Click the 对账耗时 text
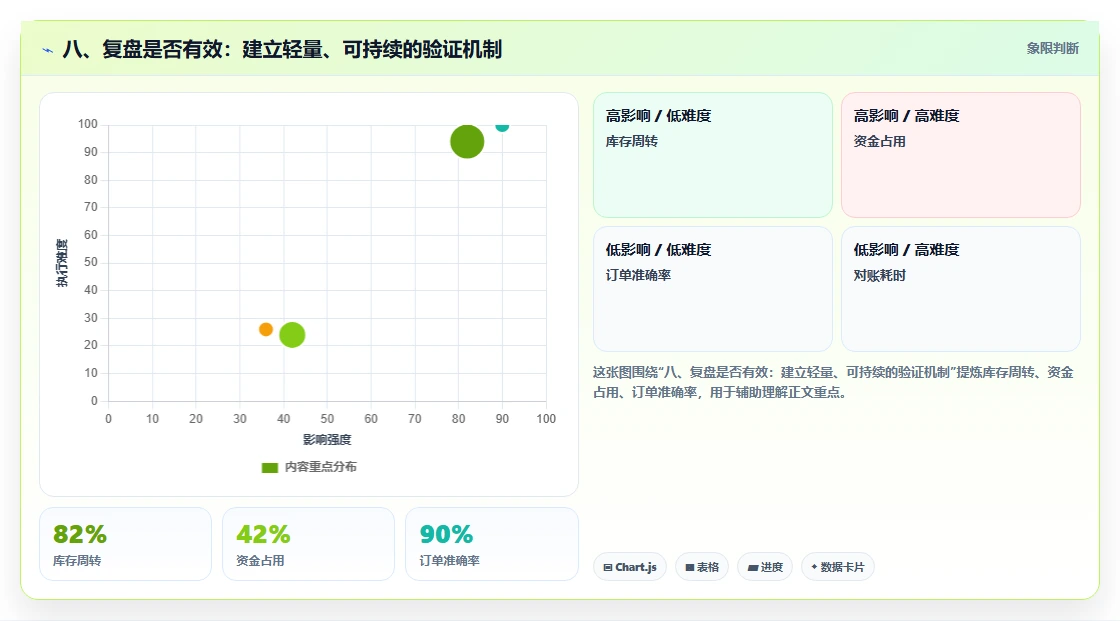The width and height of the screenshot is (1120, 621). pos(879,275)
